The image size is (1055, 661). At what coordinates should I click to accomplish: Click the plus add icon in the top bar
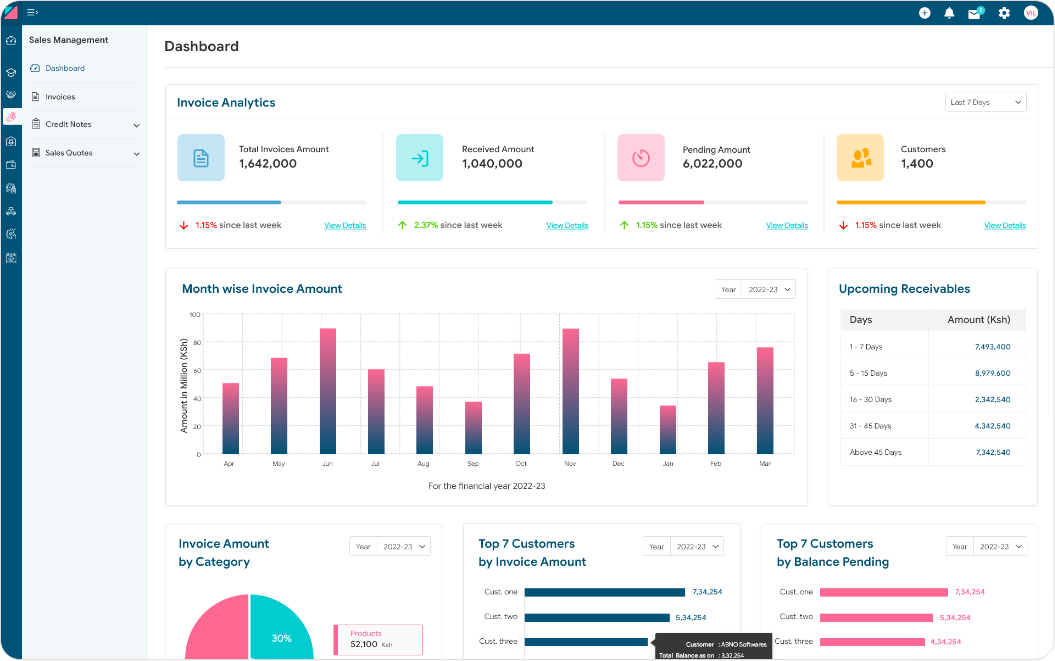(924, 13)
